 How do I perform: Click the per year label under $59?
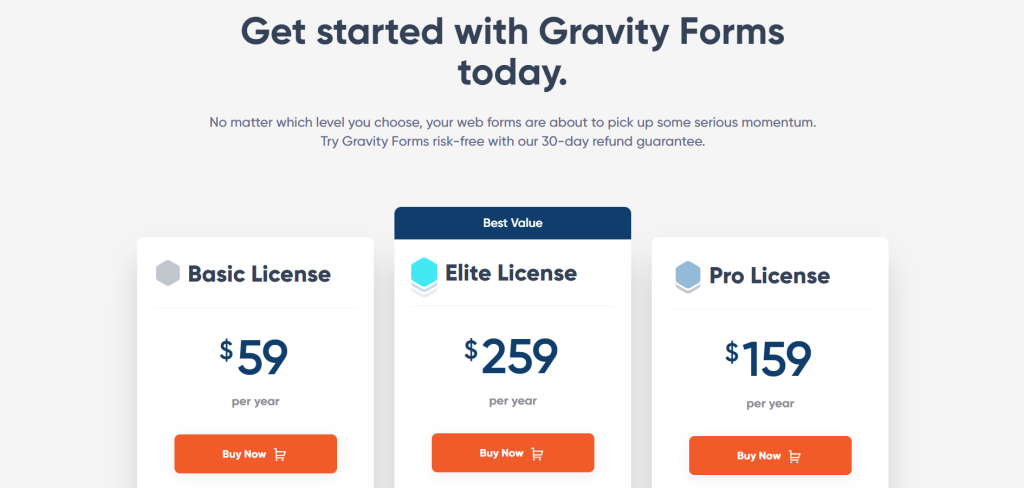(x=255, y=402)
